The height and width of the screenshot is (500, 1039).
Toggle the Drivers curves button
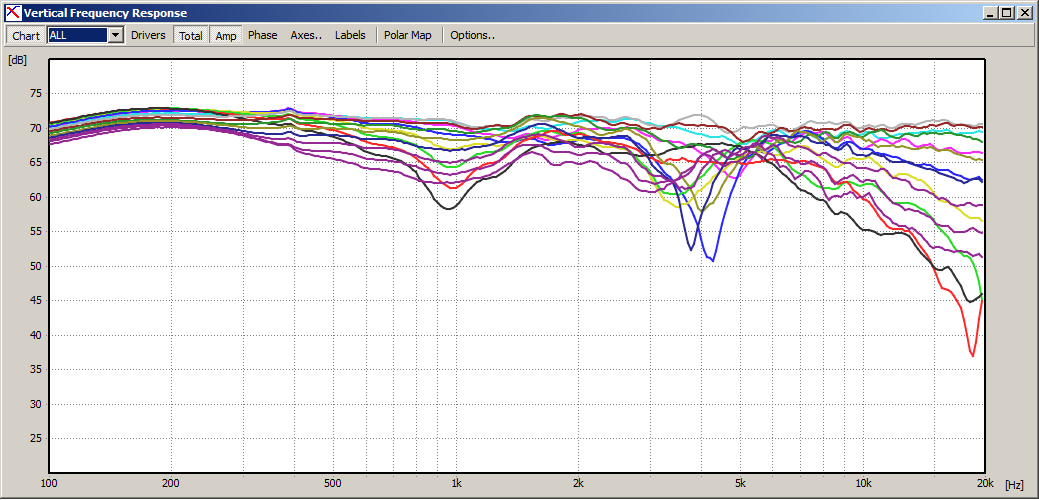click(x=148, y=35)
